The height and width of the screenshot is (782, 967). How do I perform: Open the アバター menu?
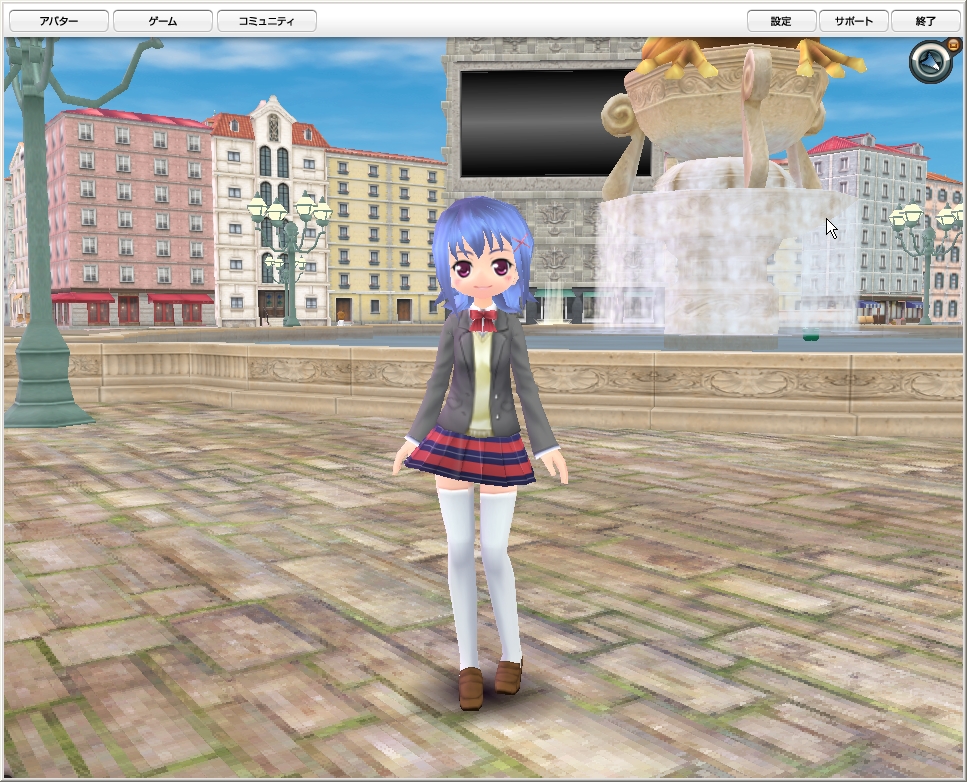pyautogui.click(x=59, y=21)
